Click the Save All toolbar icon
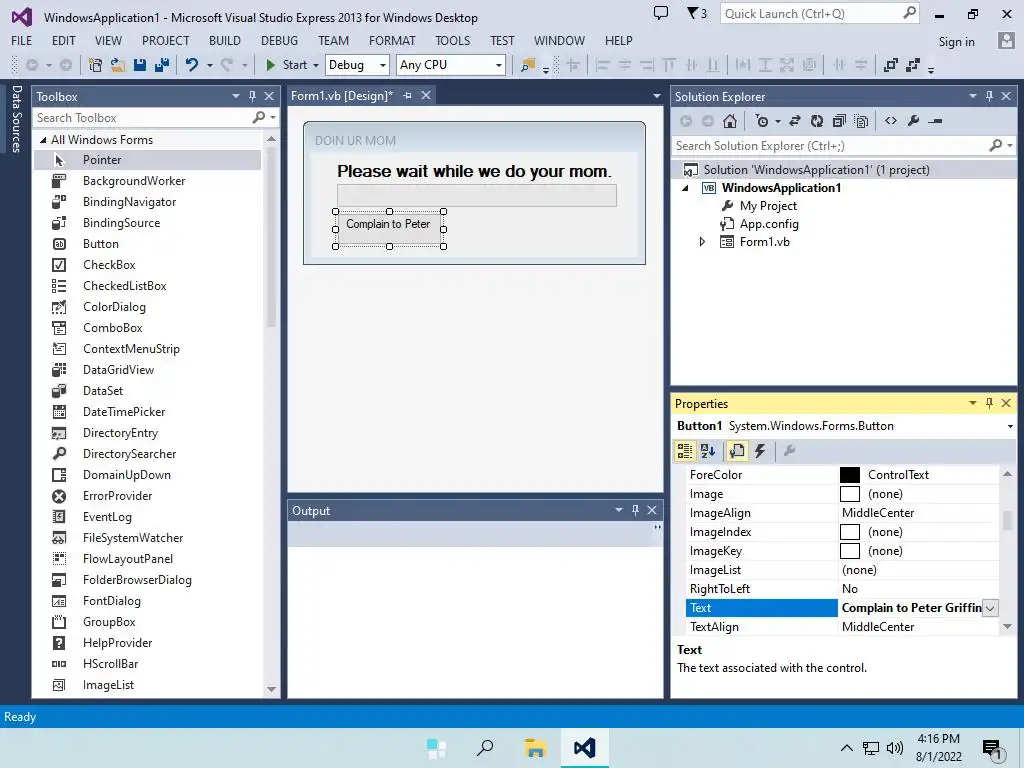The height and width of the screenshot is (768, 1024). tap(162, 65)
